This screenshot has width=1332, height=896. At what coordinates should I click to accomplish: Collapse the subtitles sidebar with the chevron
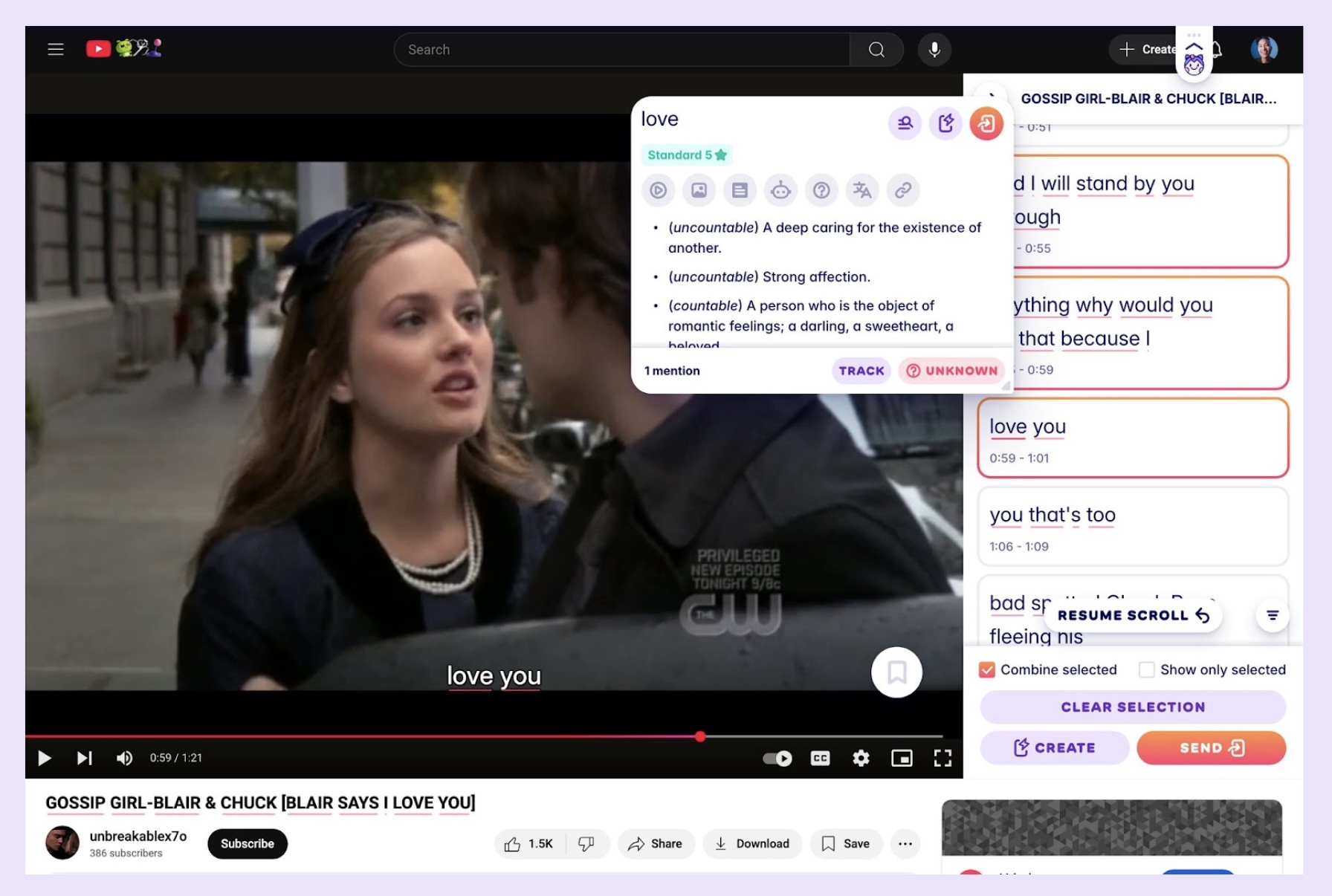click(x=992, y=97)
